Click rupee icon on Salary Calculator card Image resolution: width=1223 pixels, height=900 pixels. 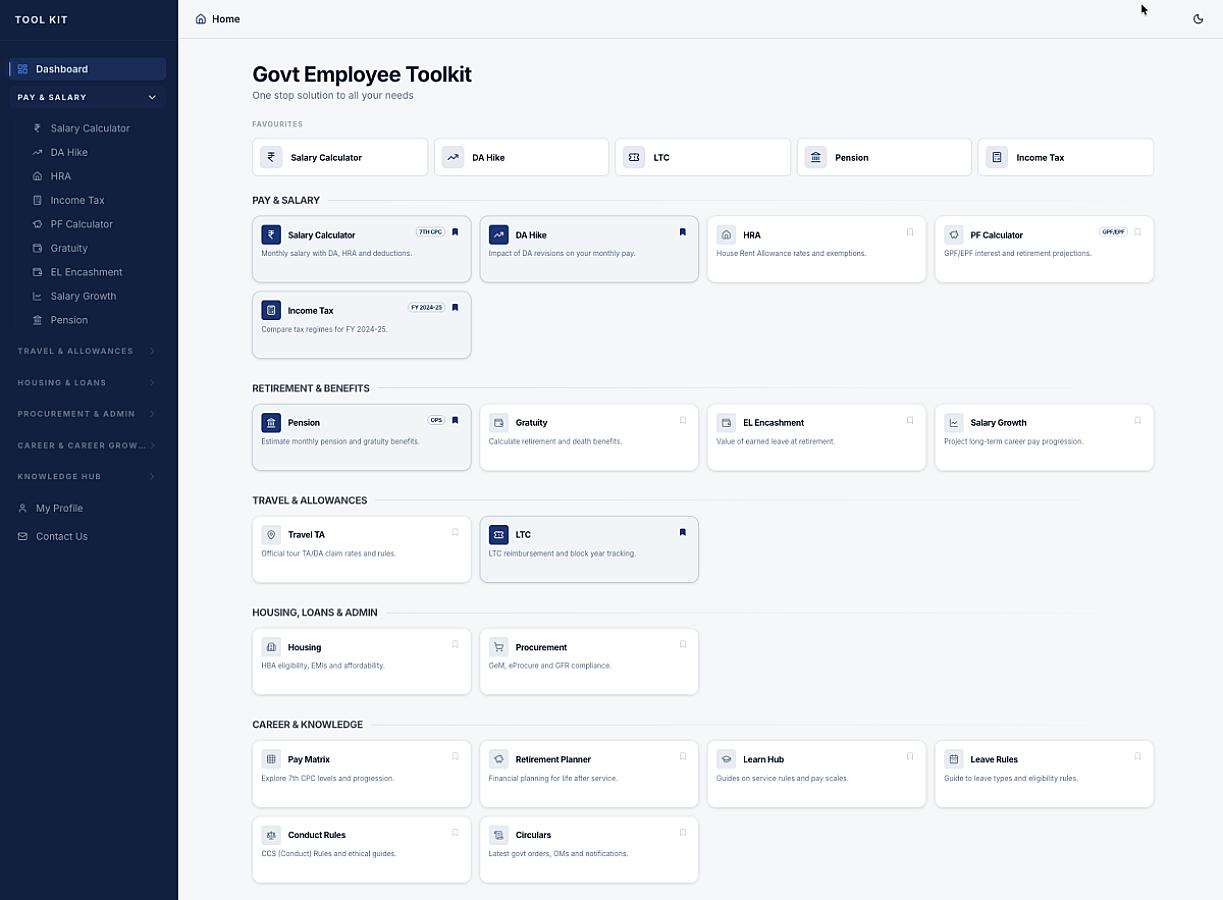pos(271,235)
